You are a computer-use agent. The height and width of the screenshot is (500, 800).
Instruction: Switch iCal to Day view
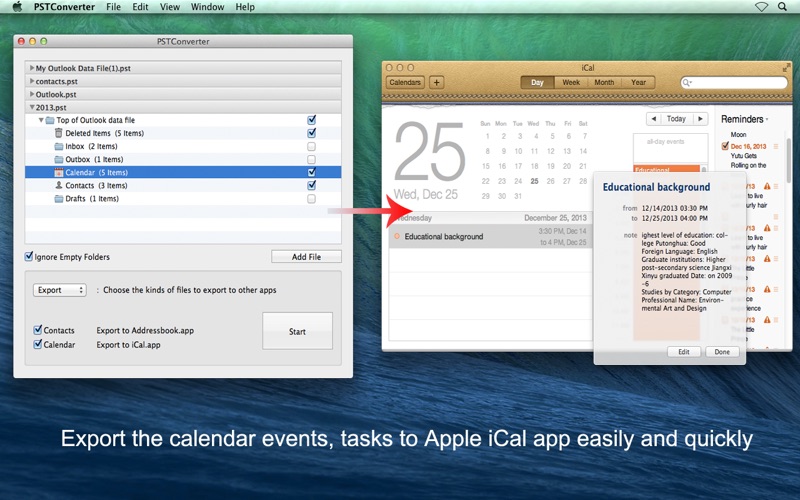coord(537,83)
